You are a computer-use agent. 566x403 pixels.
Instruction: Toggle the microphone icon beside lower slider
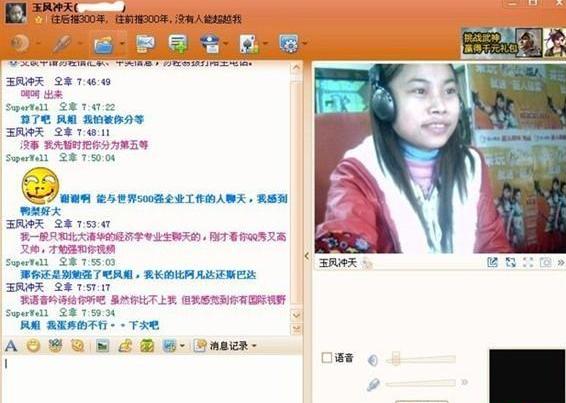coord(373,384)
